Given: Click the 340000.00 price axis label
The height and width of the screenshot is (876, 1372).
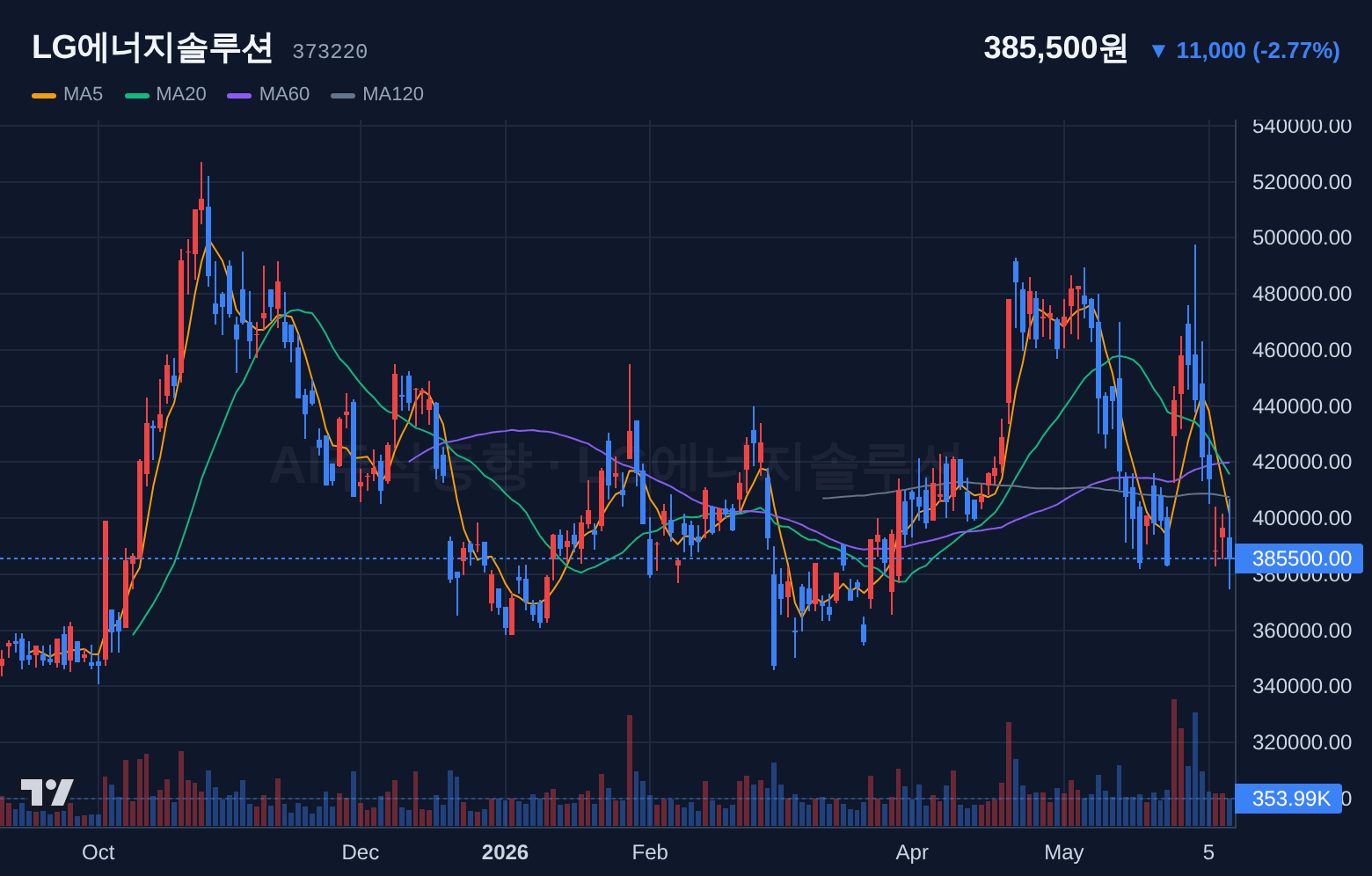Looking at the screenshot, I should tap(1302, 686).
